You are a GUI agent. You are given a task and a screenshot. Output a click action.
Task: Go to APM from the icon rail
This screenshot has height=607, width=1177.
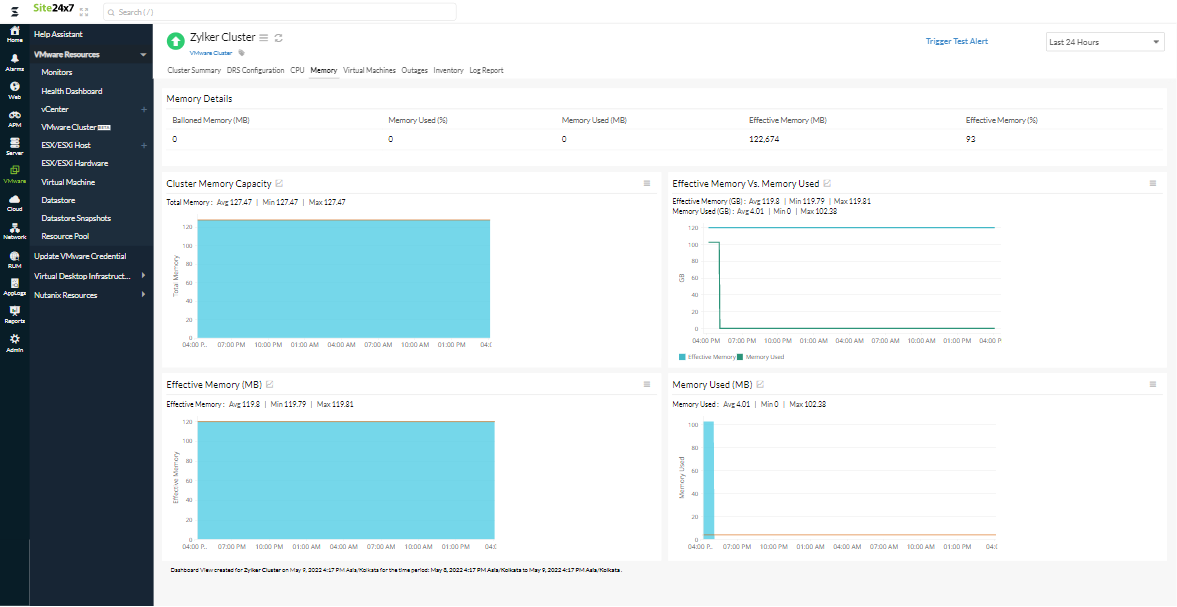pos(14,119)
